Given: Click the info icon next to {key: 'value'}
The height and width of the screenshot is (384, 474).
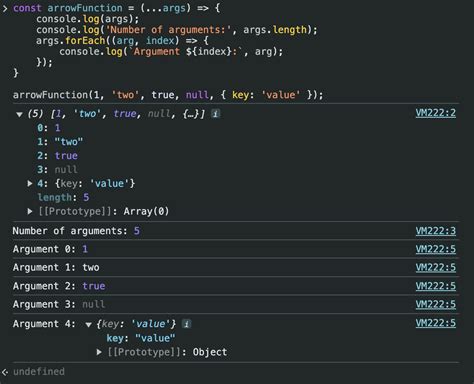Looking at the screenshot, I should pyautogui.click(x=187, y=324).
